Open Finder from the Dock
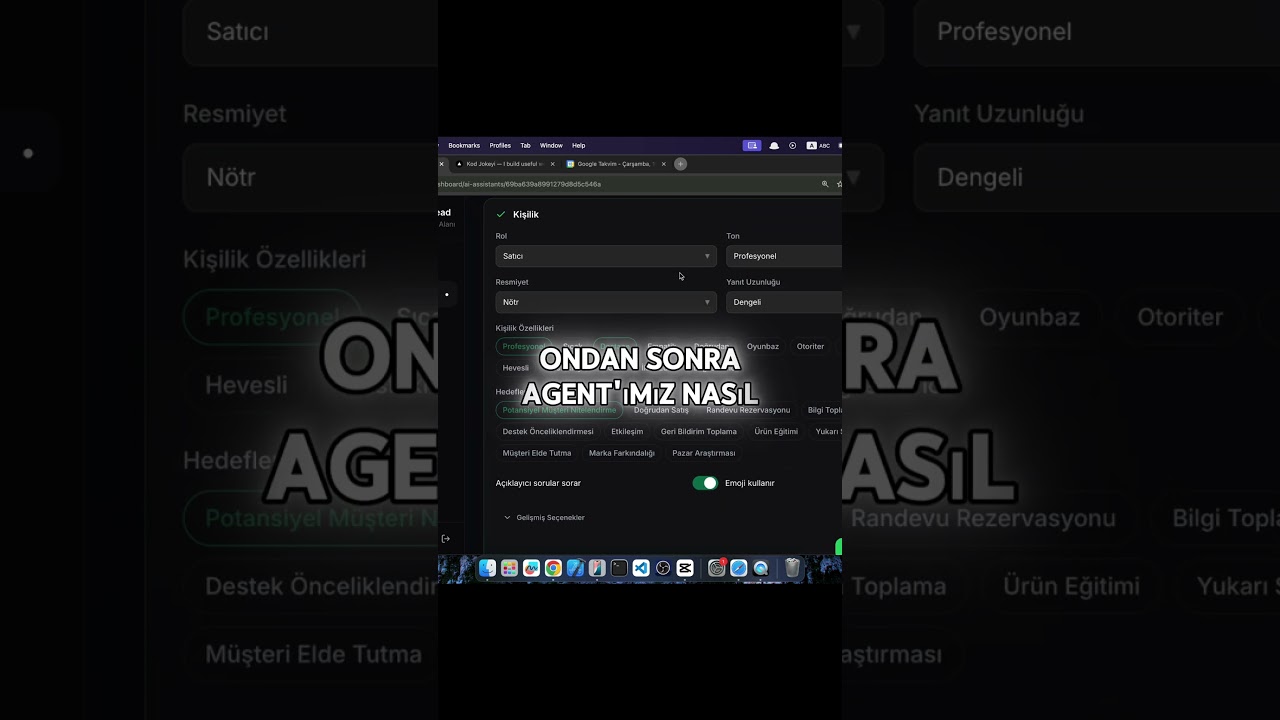This screenshot has width=1280, height=720. 487,568
